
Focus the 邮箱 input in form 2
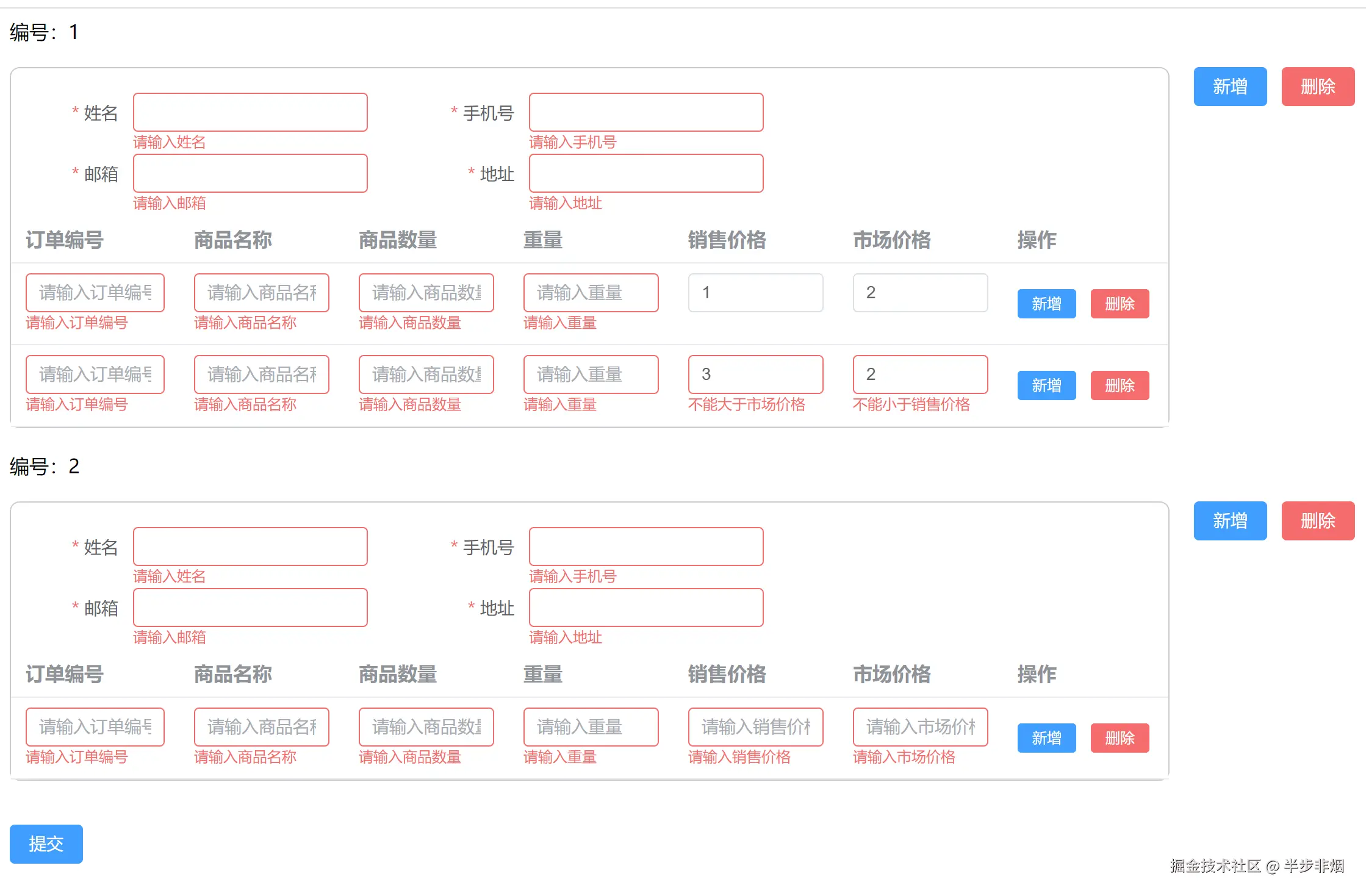click(250, 607)
